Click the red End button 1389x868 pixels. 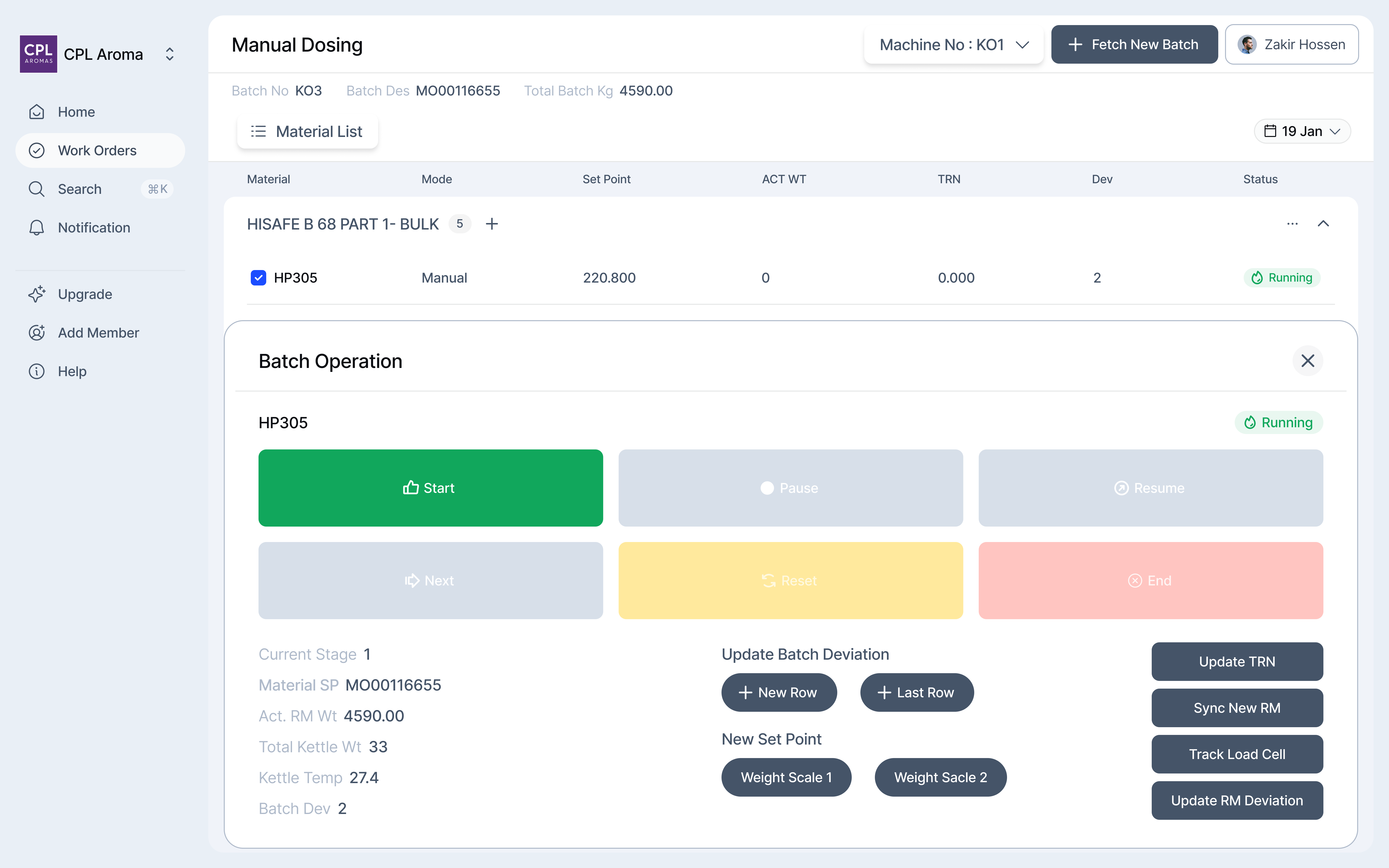point(1151,580)
